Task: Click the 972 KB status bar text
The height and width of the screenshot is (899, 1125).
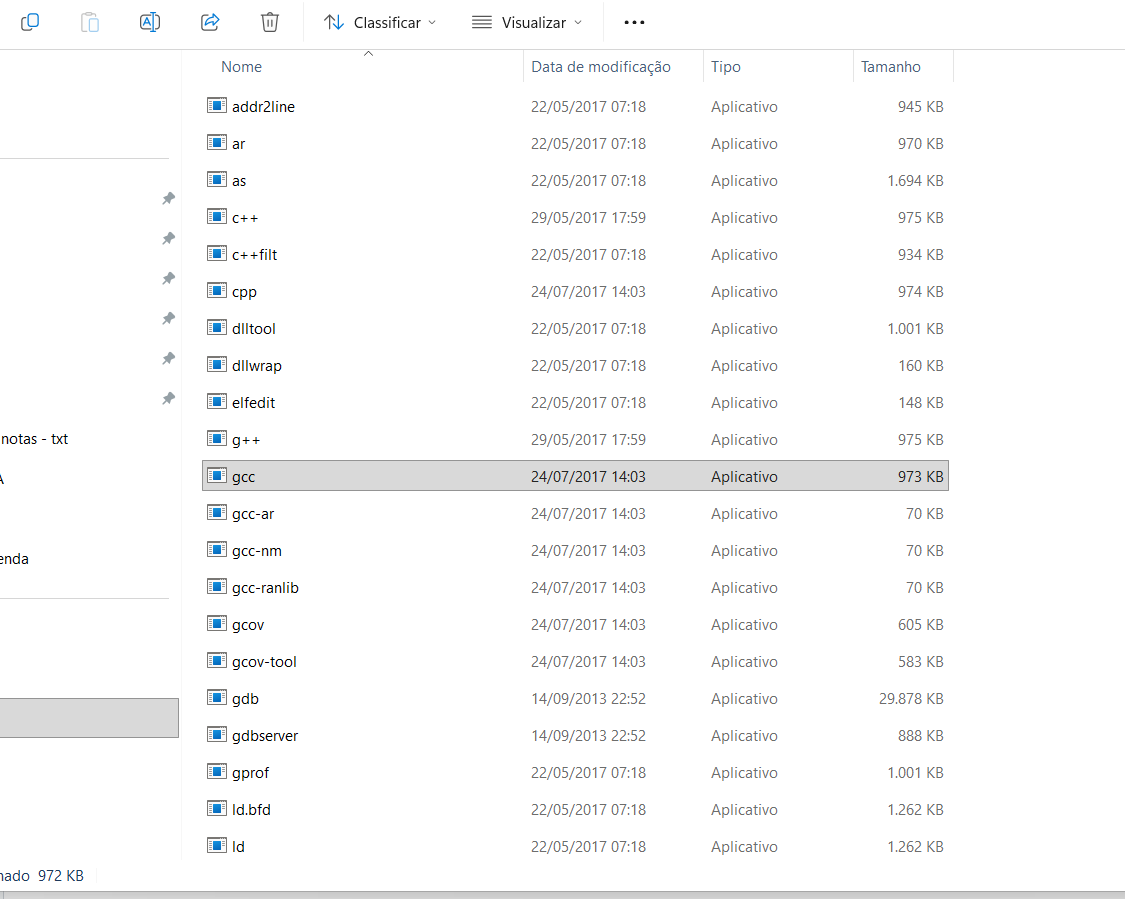Action: tap(61, 876)
